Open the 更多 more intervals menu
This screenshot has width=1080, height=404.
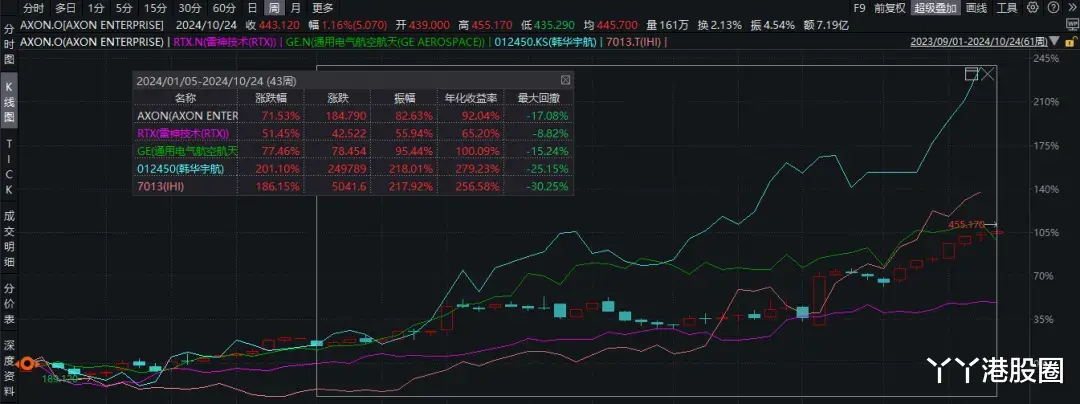coord(322,8)
